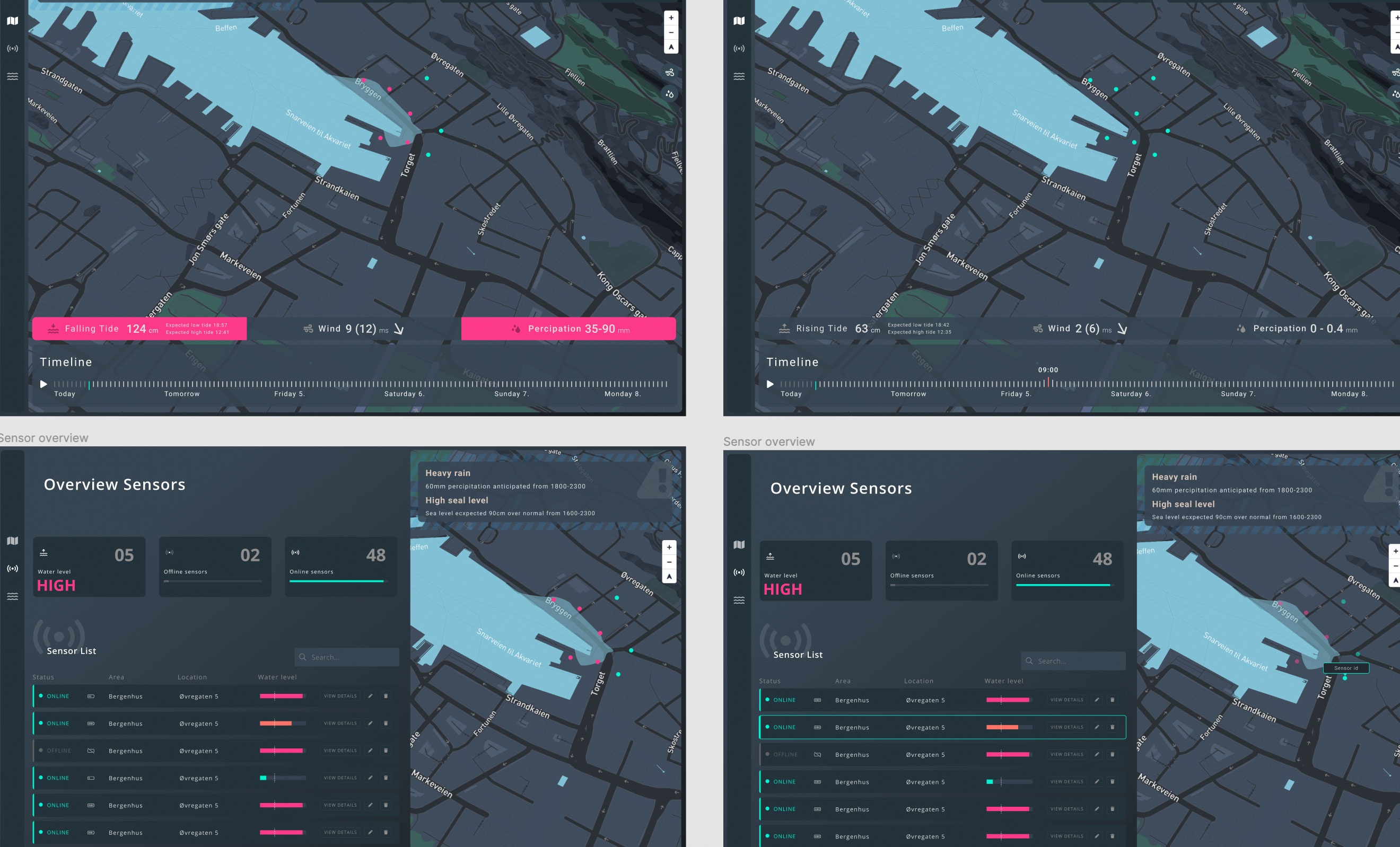Delete the sensor in the teal-outlined row
Screen dimensions: 1400x847
[1113, 727]
